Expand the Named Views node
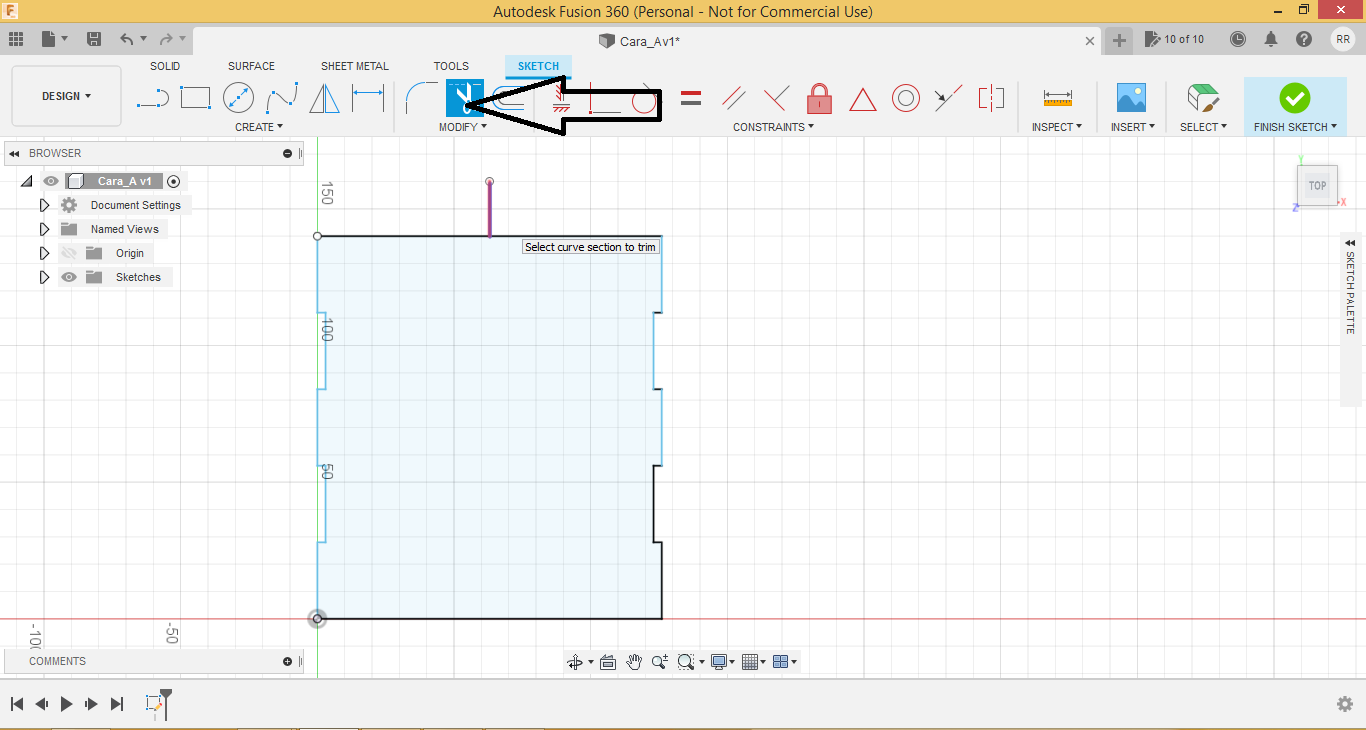1366x730 pixels. pos(44,229)
